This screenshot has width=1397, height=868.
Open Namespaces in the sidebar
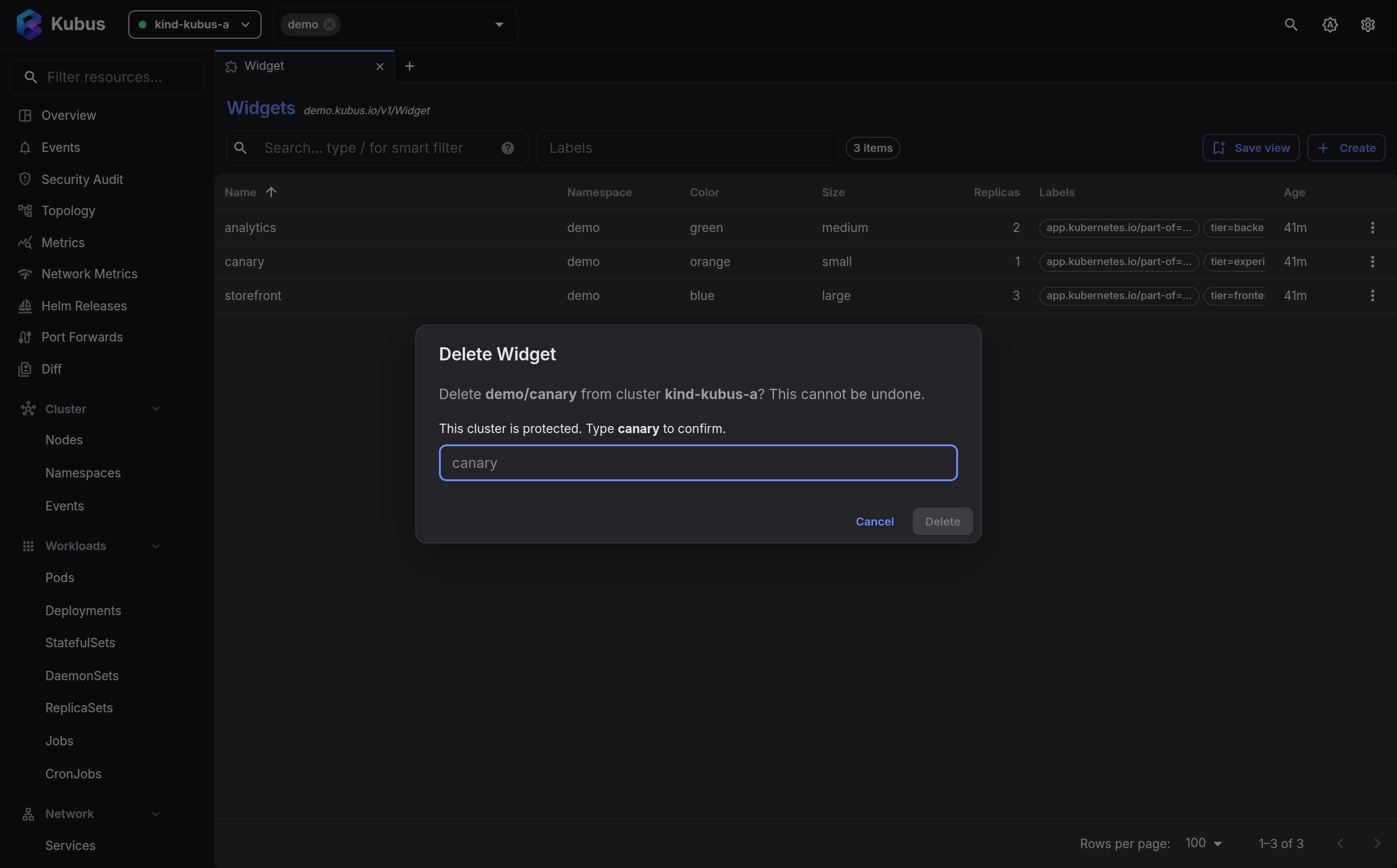pyautogui.click(x=83, y=473)
